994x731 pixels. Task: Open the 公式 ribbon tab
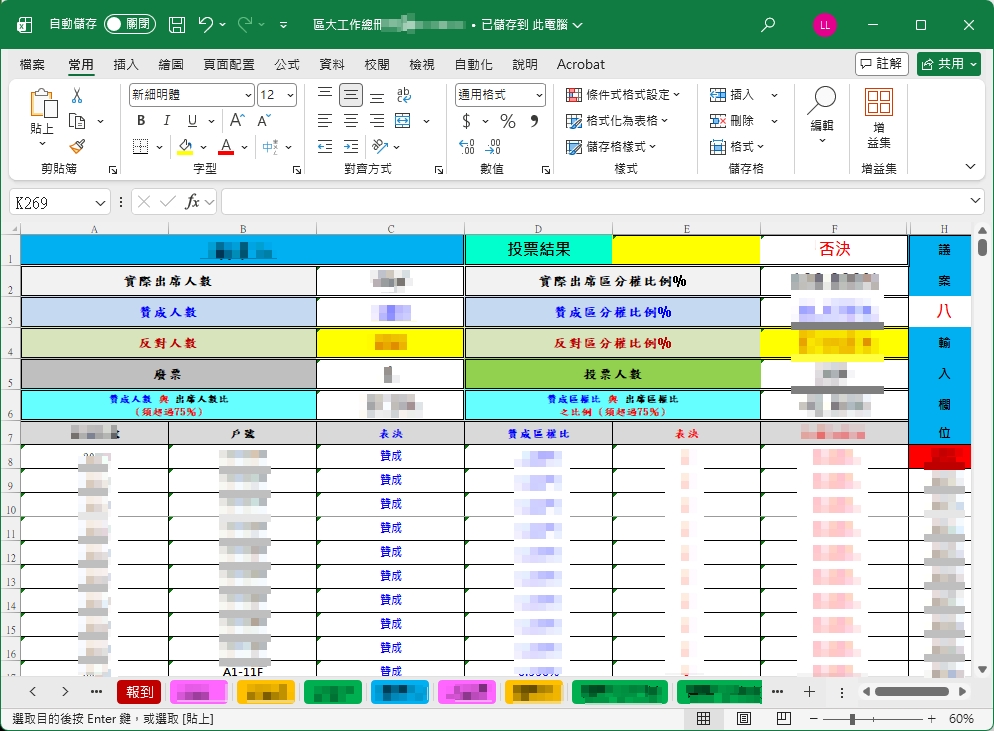[287, 64]
